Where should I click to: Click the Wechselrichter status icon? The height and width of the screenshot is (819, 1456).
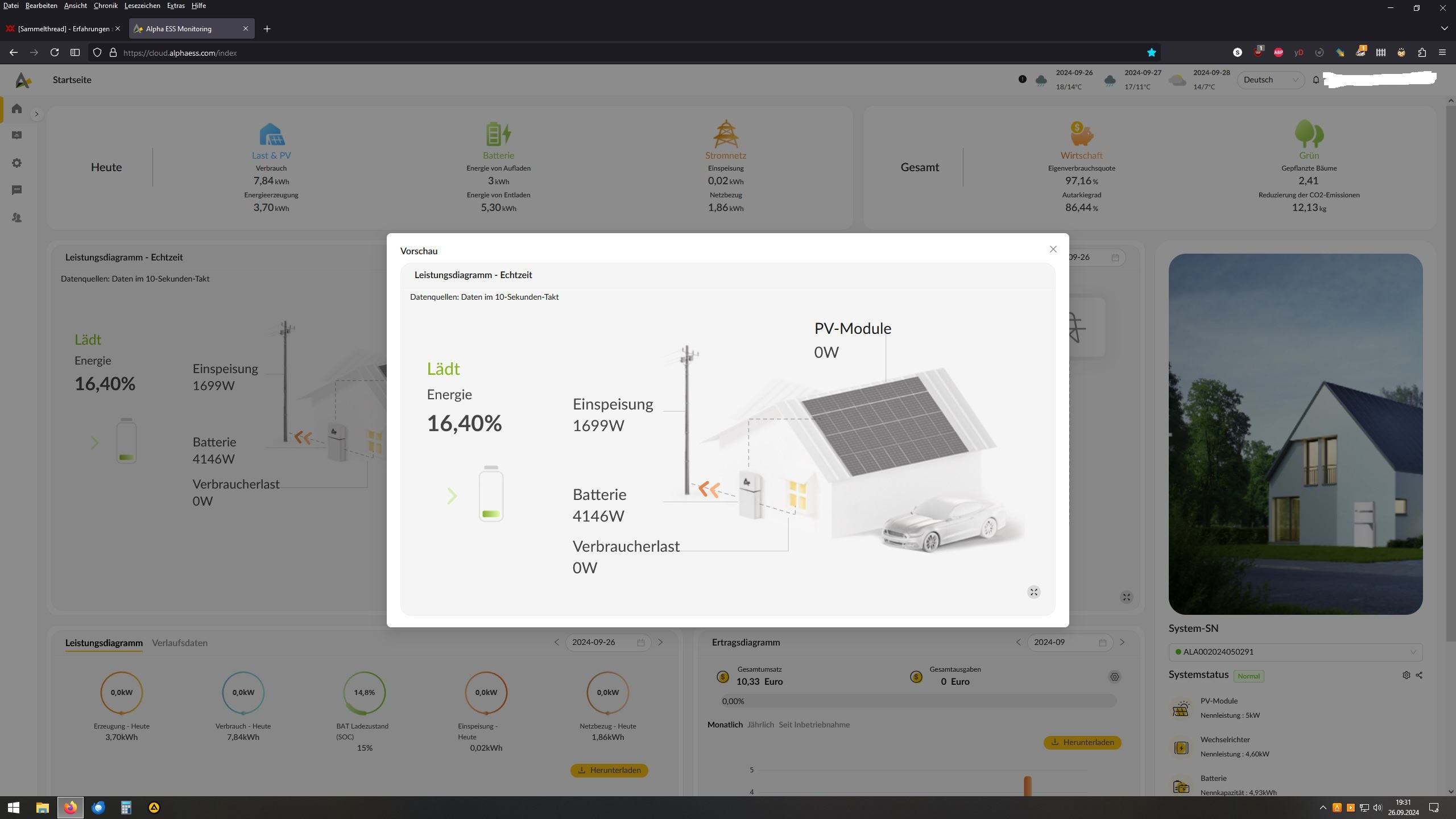[1181, 747]
